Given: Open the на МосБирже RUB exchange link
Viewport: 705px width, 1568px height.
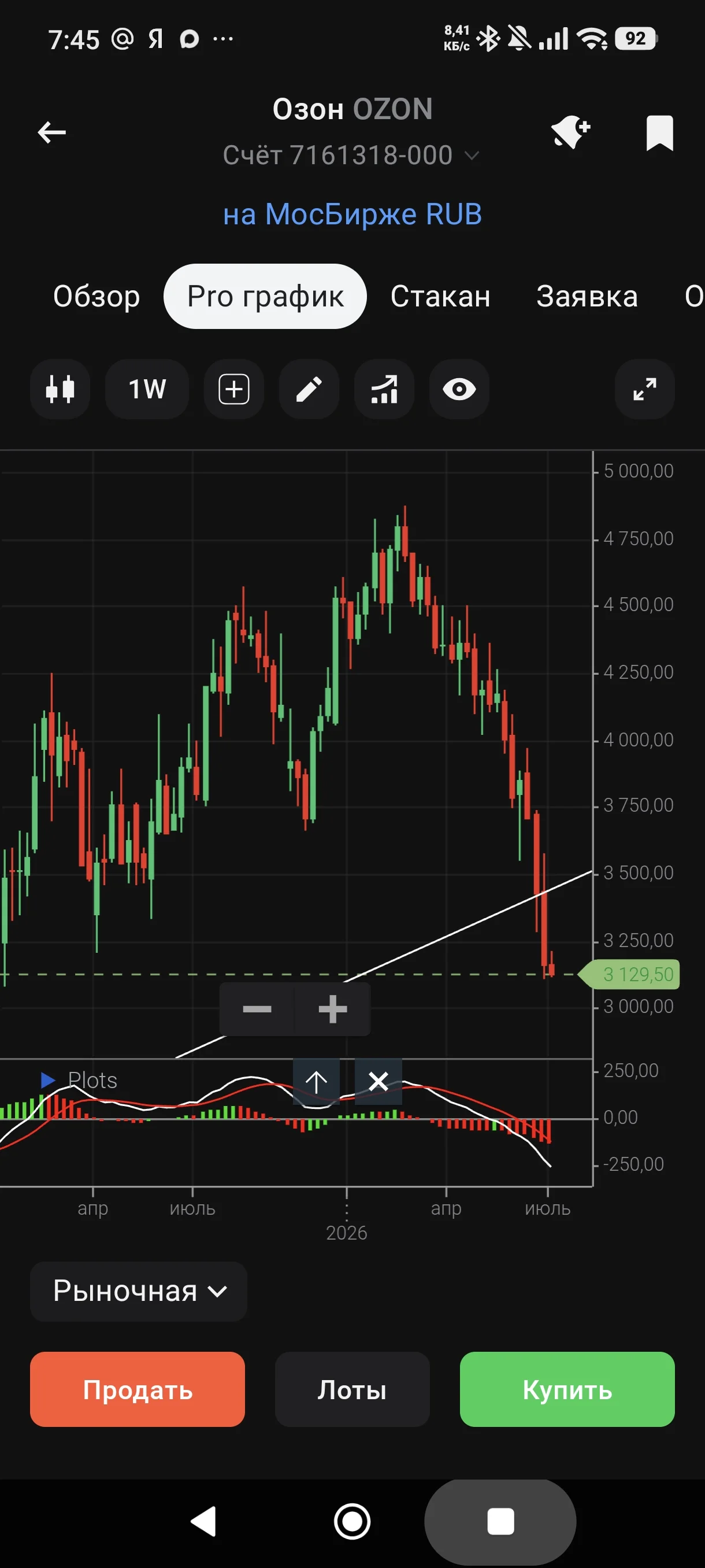Looking at the screenshot, I should pos(352,215).
